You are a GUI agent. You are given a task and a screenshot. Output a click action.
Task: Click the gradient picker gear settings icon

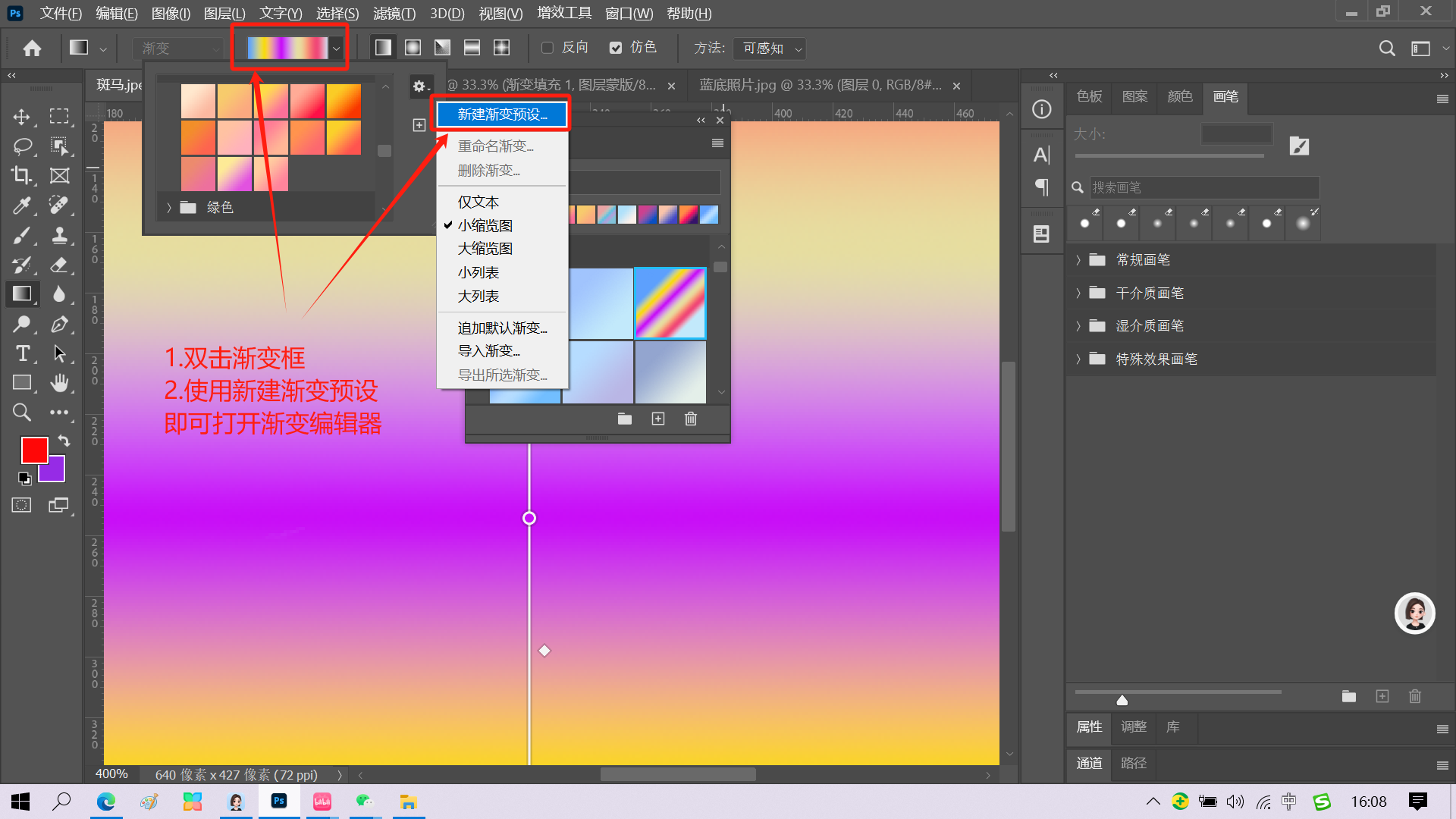point(419,86)
